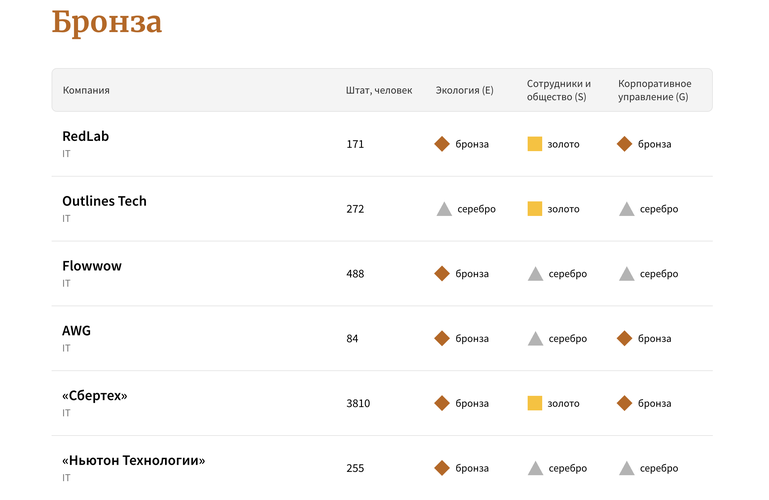Click the «Экология (E)» column header

click(465, 90)
